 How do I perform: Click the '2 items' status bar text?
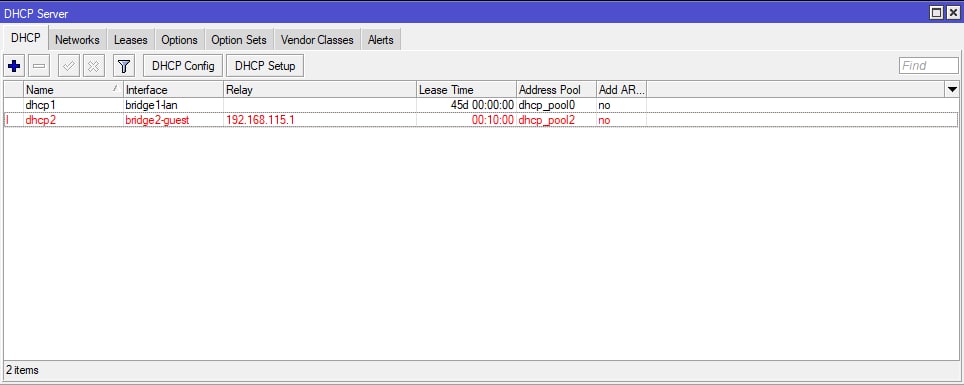tap(22, 370)
